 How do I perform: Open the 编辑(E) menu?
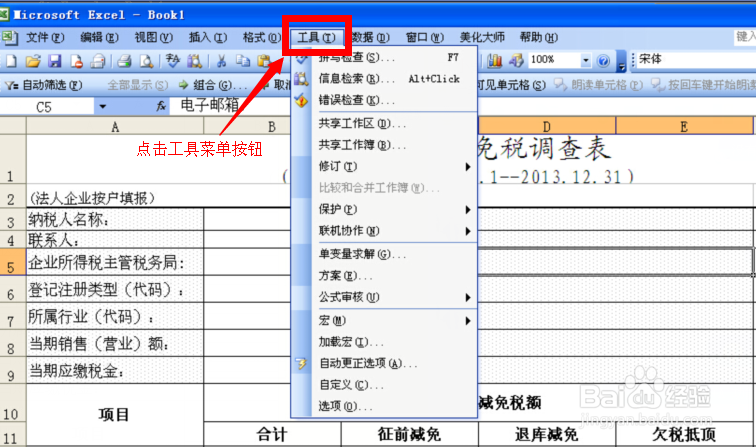pos(99,37)
